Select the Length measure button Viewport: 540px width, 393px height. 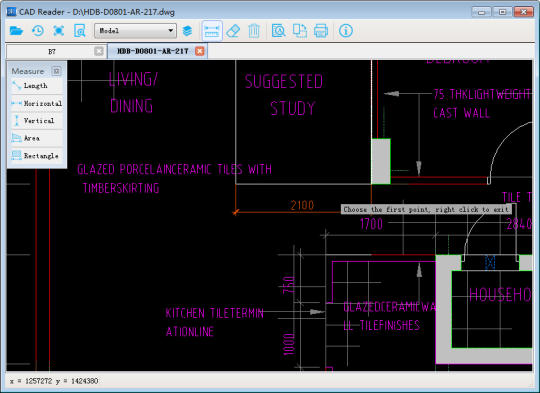[x=35, y=85]
